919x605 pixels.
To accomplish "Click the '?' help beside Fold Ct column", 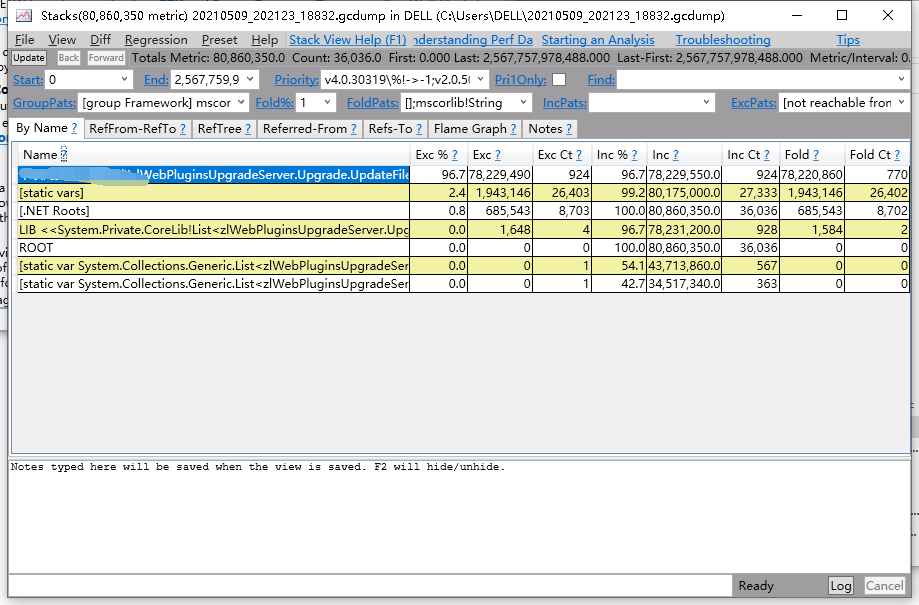I will [x=896, y=155].
